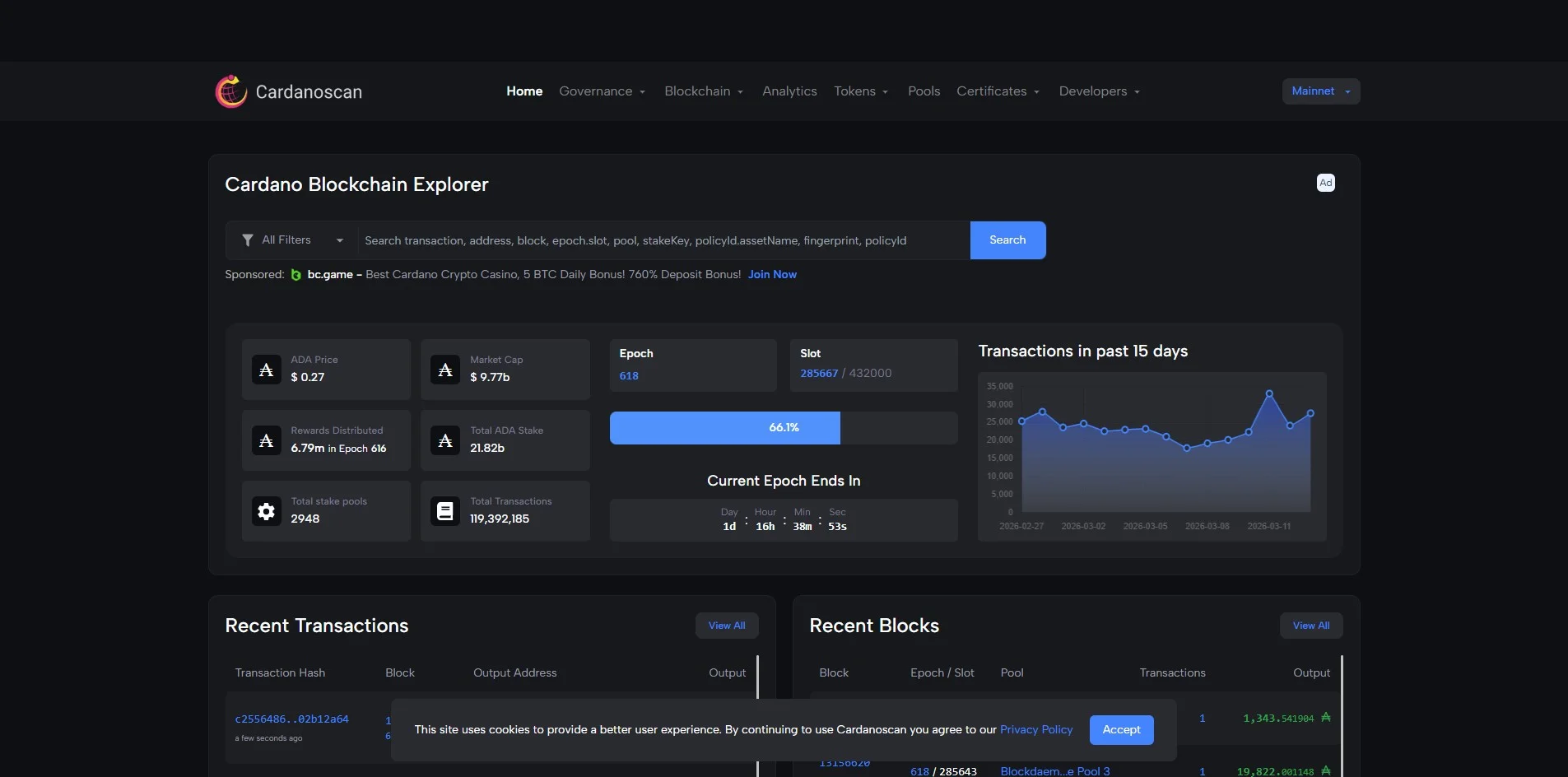Viewport: 1568px width, 777px height.
Task: Click the 'a few seconds ago' timestamp
Action: point(268,738)
